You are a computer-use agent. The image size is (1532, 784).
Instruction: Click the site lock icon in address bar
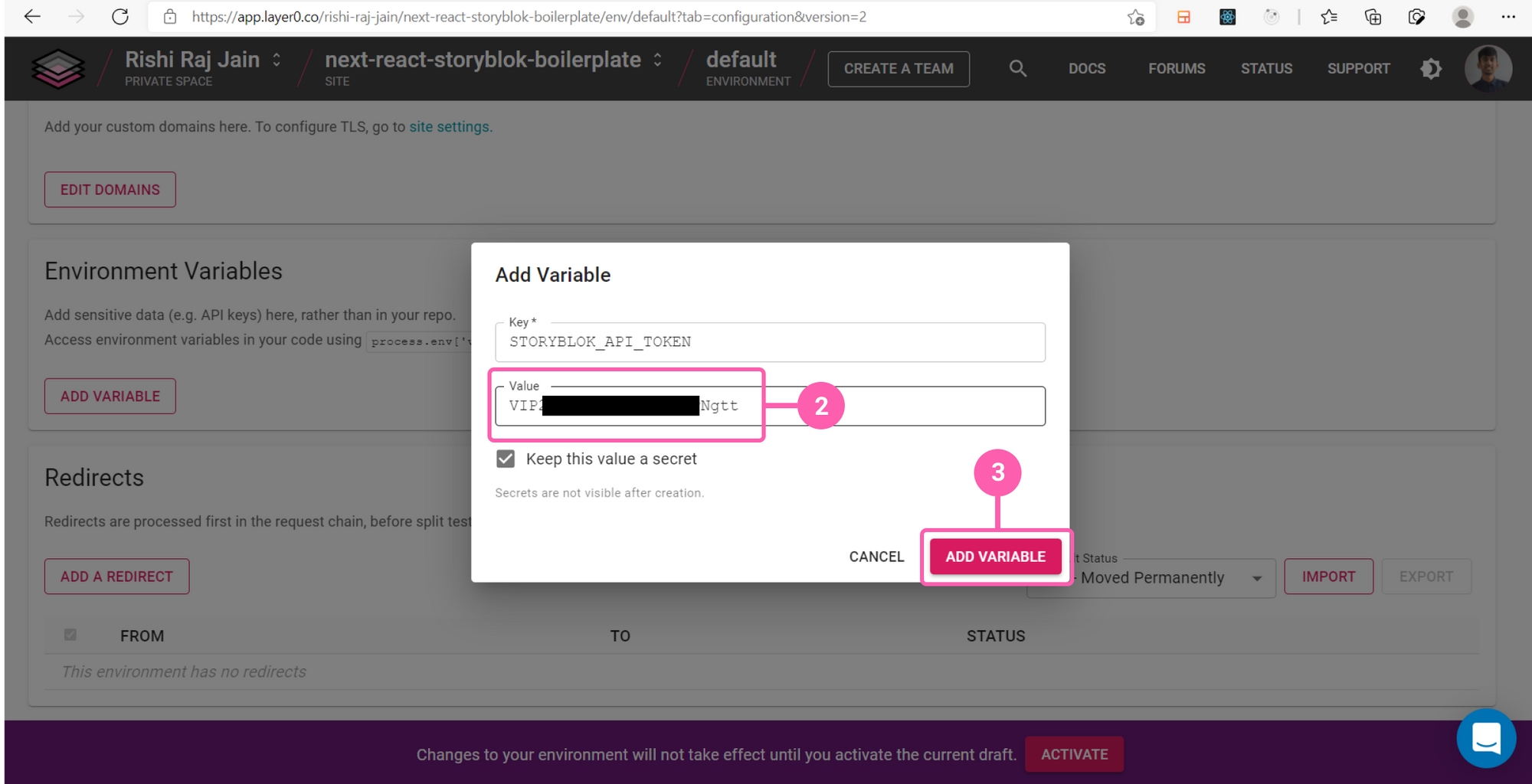170,16
